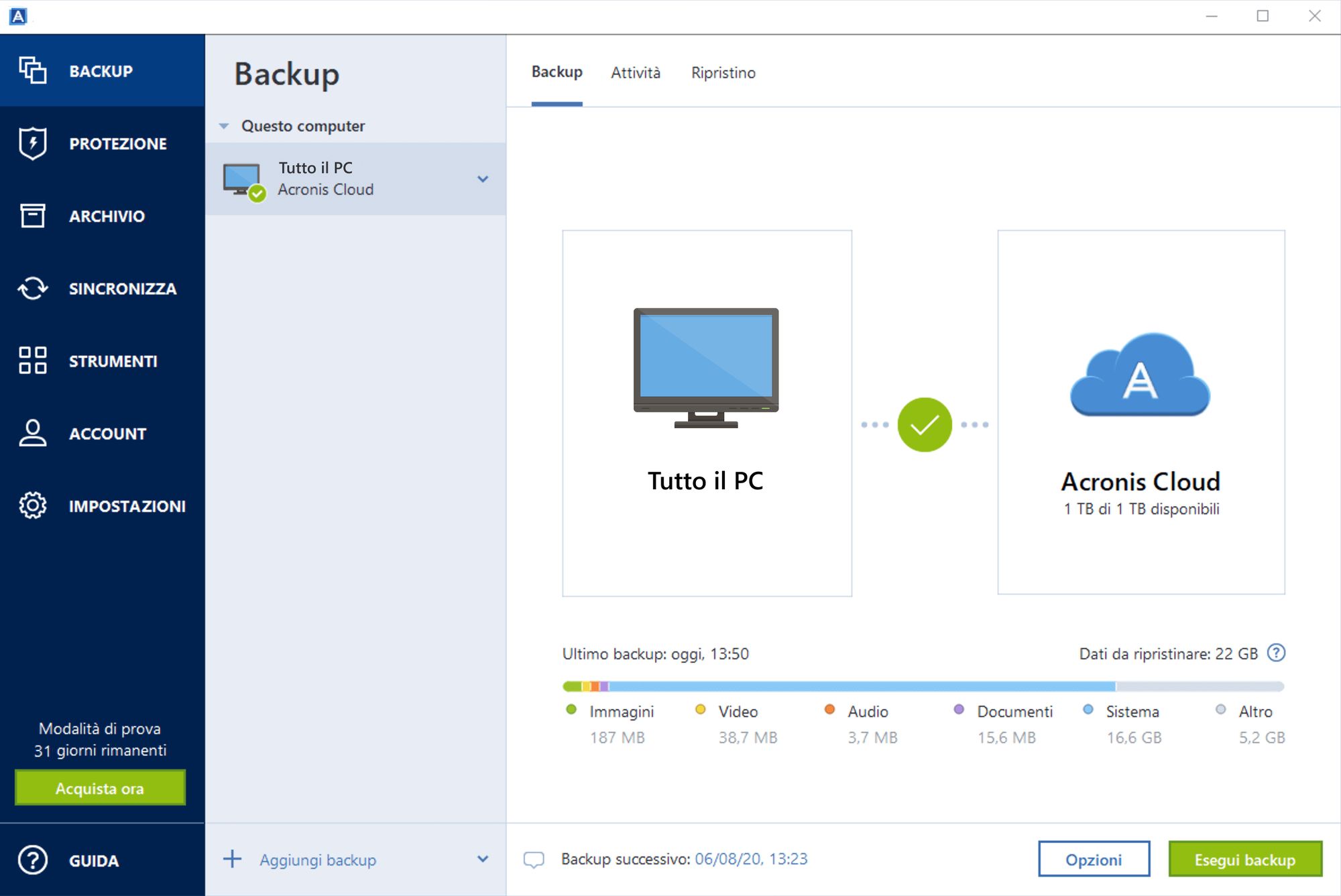
Task: Switch to the Ripristino tab
Action: 723,72
